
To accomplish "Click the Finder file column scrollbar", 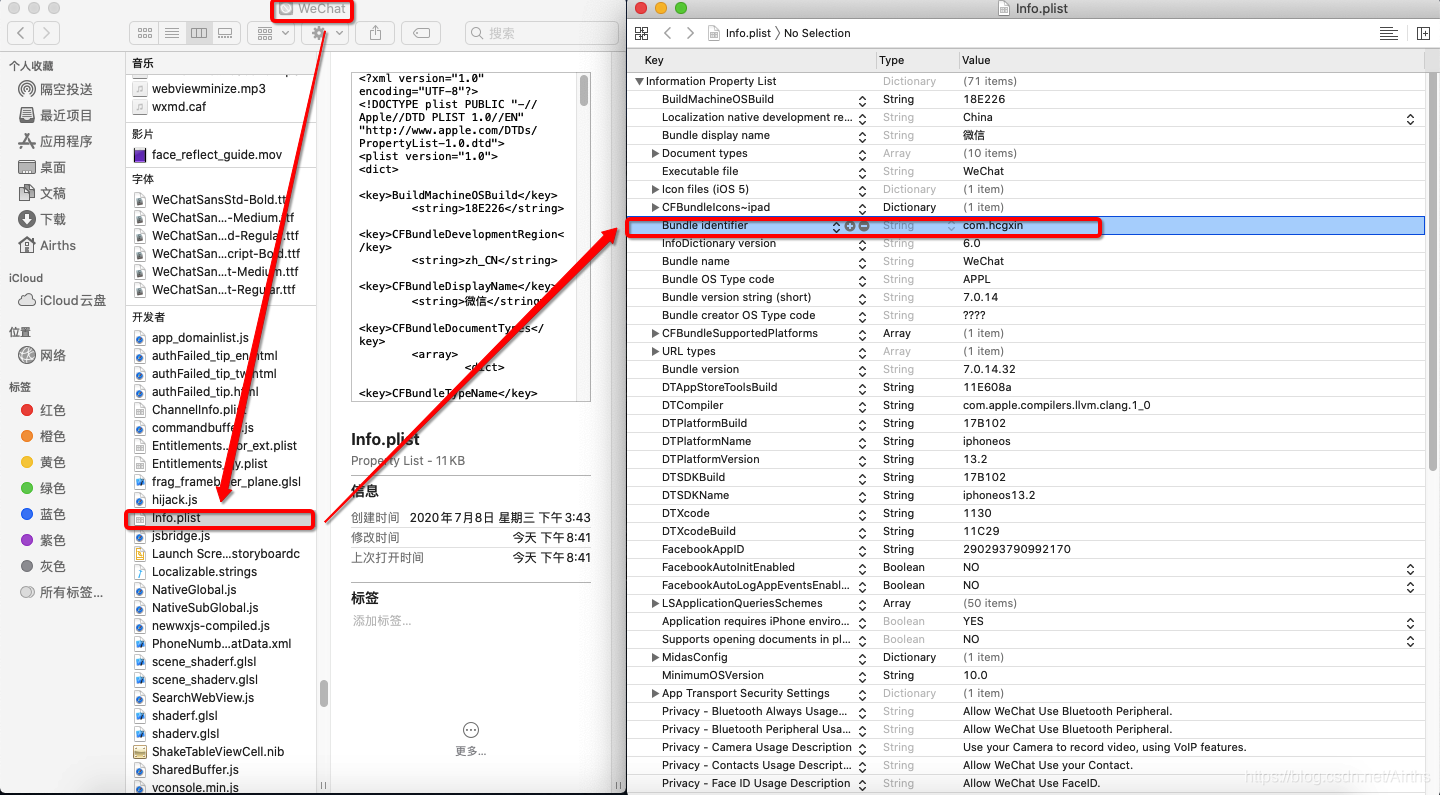I will point(323,693).
